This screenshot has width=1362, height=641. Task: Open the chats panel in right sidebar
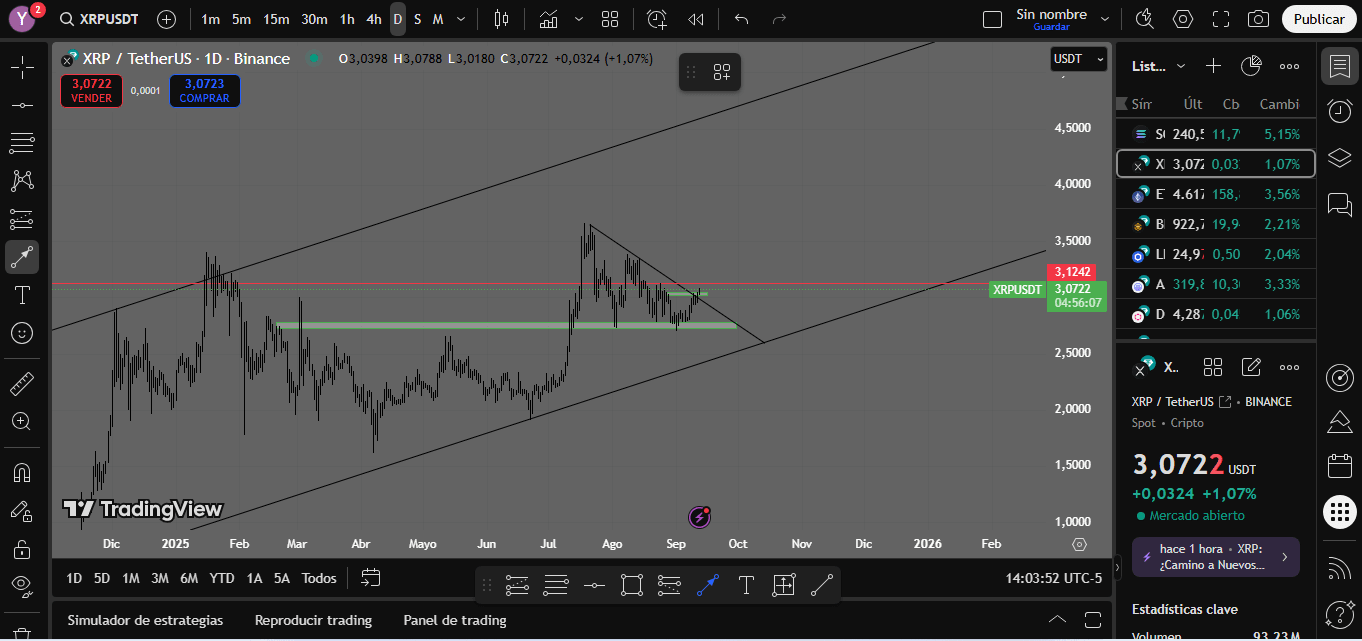pyautogui.click(x=1339, y=205)
